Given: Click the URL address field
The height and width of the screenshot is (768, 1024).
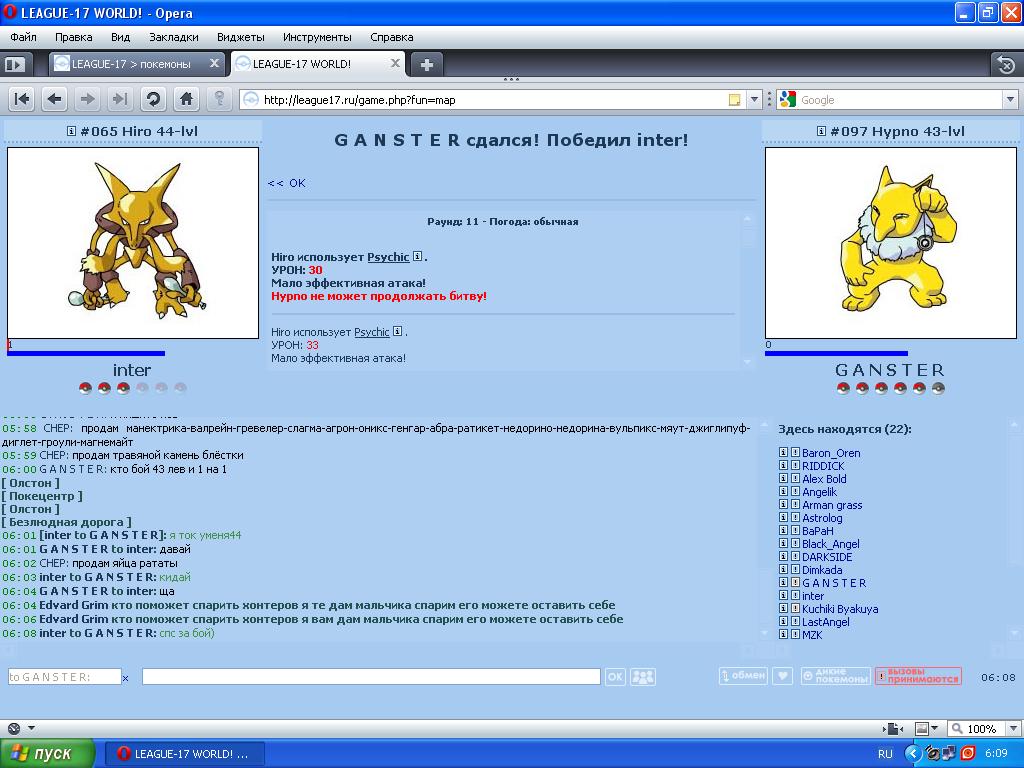Looking at the screenshot, I should tap(494, 100).
